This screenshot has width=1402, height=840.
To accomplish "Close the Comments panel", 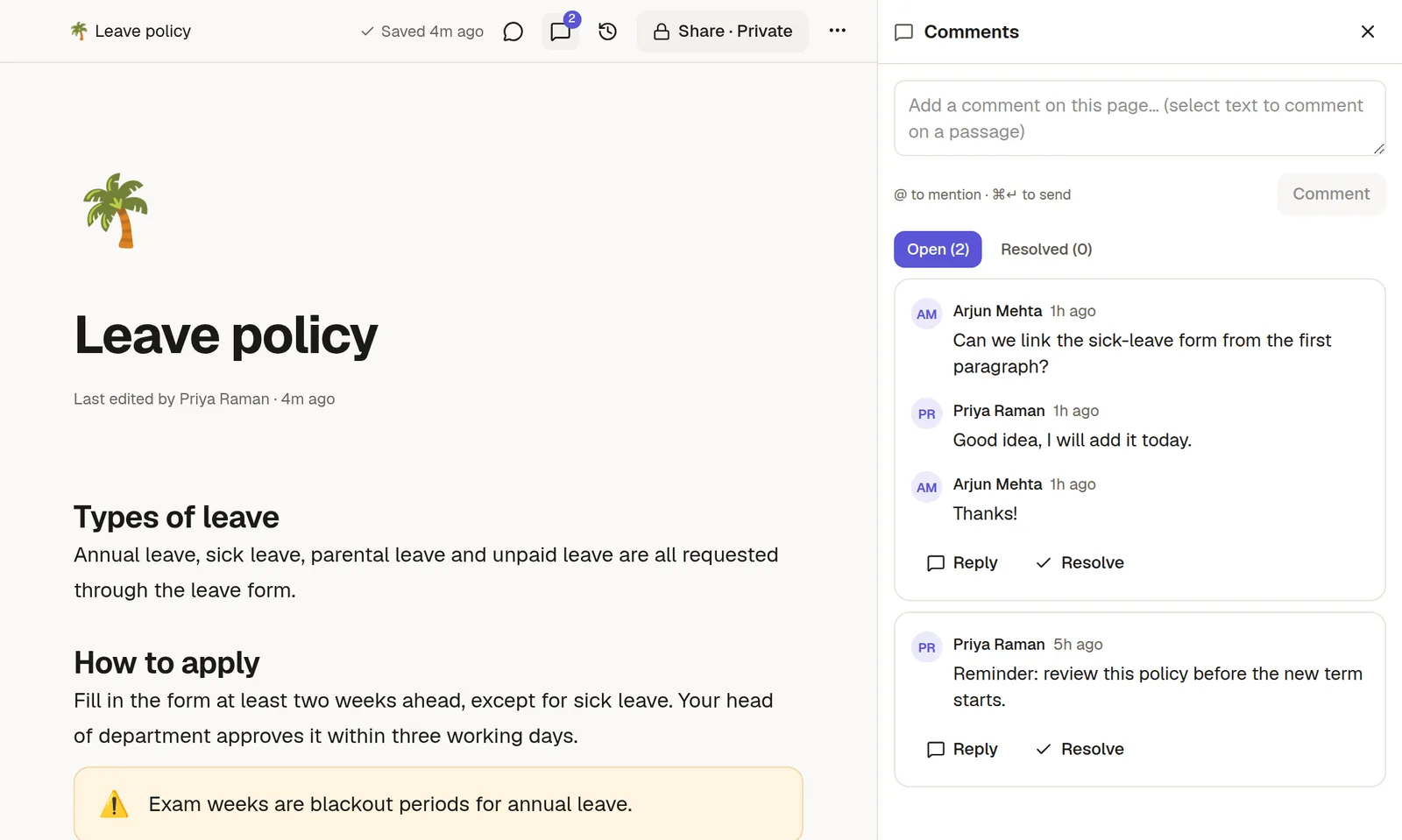I will tap(1368, 32).
